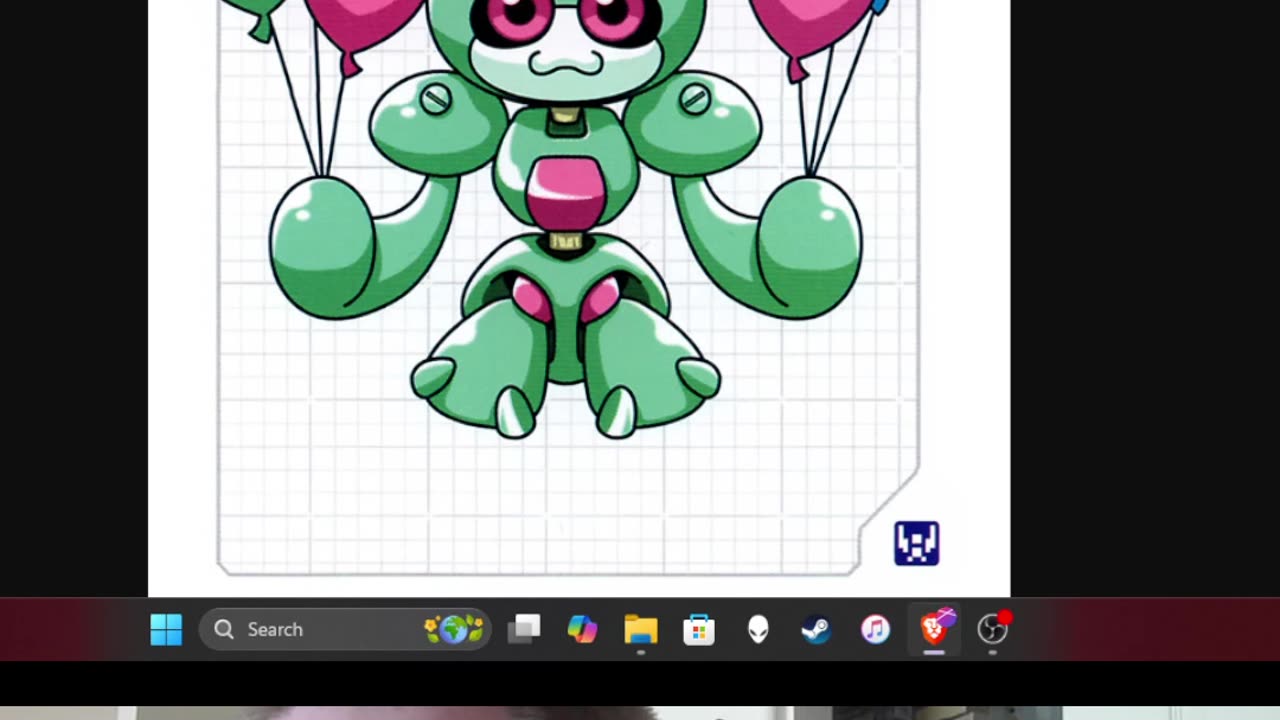Open OBS Studio from the taskbar
1280x720 pixels.
point(993,629)
